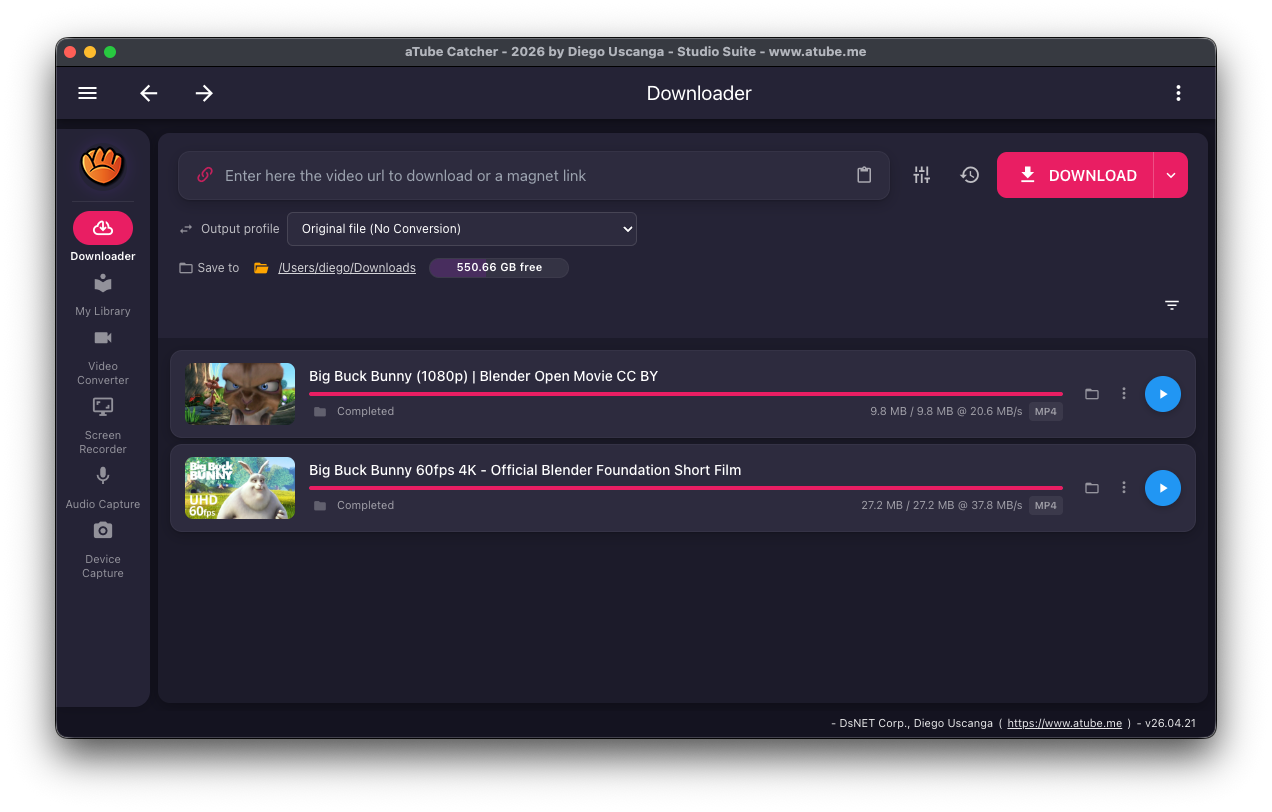Open the /Users/diego/Downloads path link
The width and height of the screenshot is (1272, 812).
pyautogui.click(x=347, y=268)
